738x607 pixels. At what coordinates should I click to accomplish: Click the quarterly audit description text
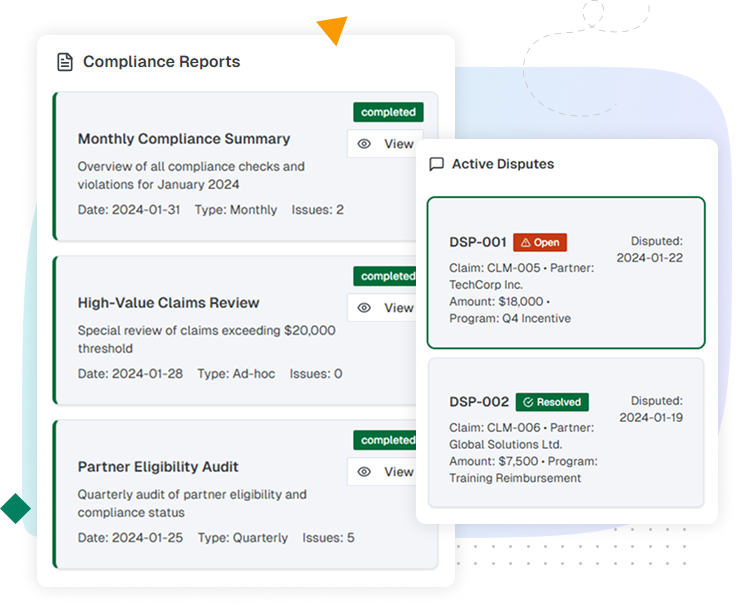click(x=192, y=503)
